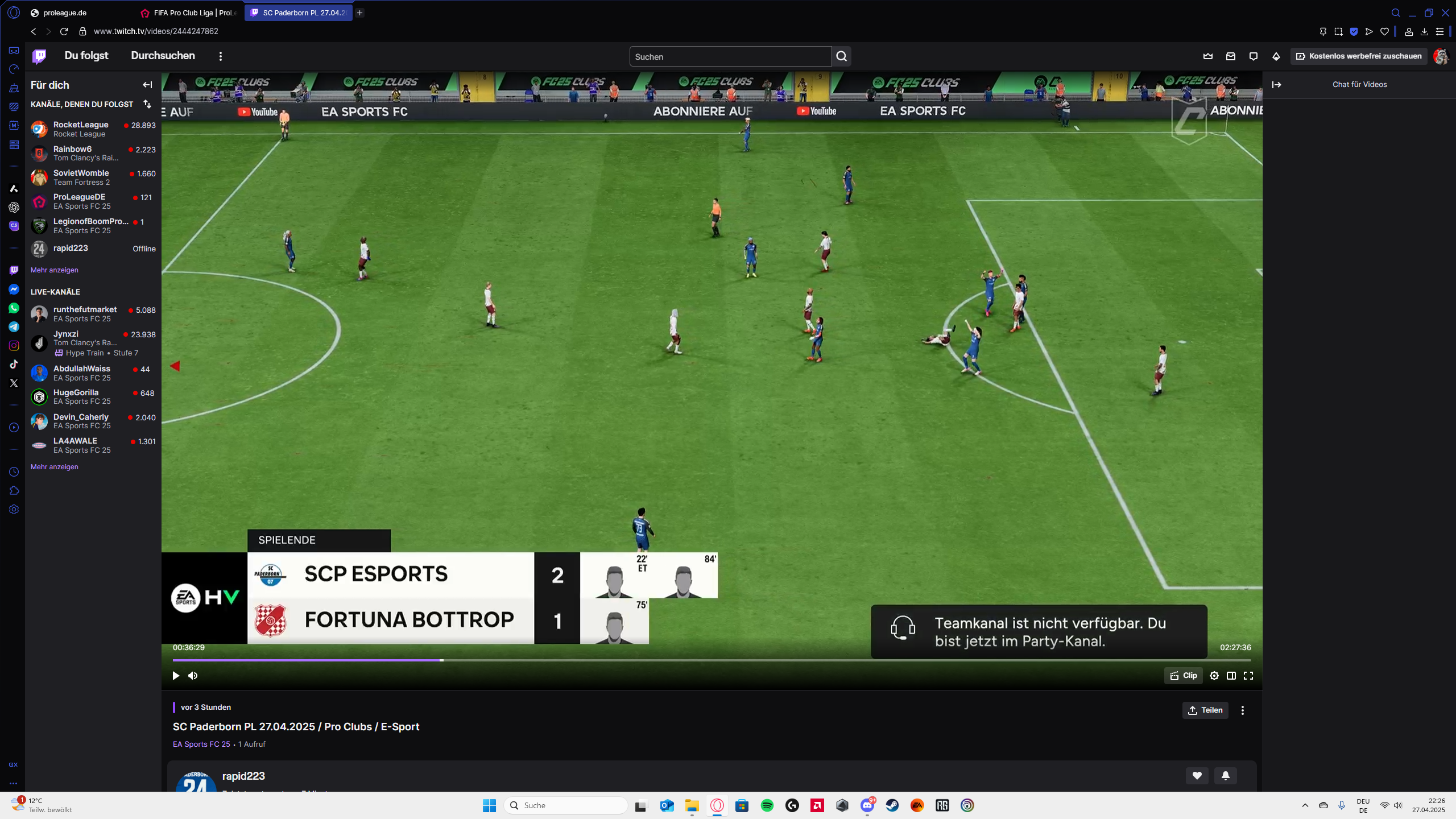Viewport: 1456px width, 819px height.
Task: Go back to previous page
Action: click(34, 31)
